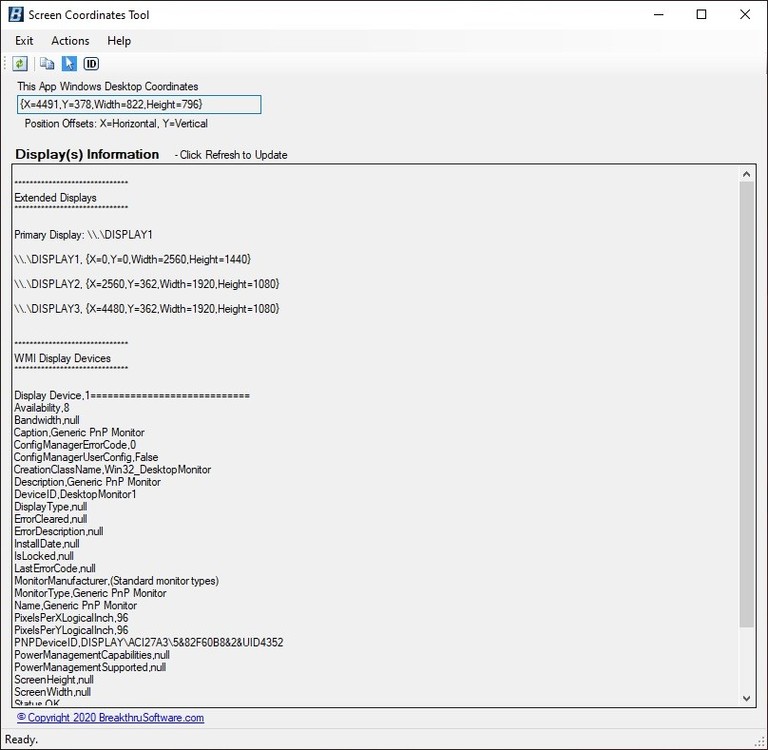Click the 'Display Device,1' line
This screenshot has height=750, width=768.
tap(132, 395)
